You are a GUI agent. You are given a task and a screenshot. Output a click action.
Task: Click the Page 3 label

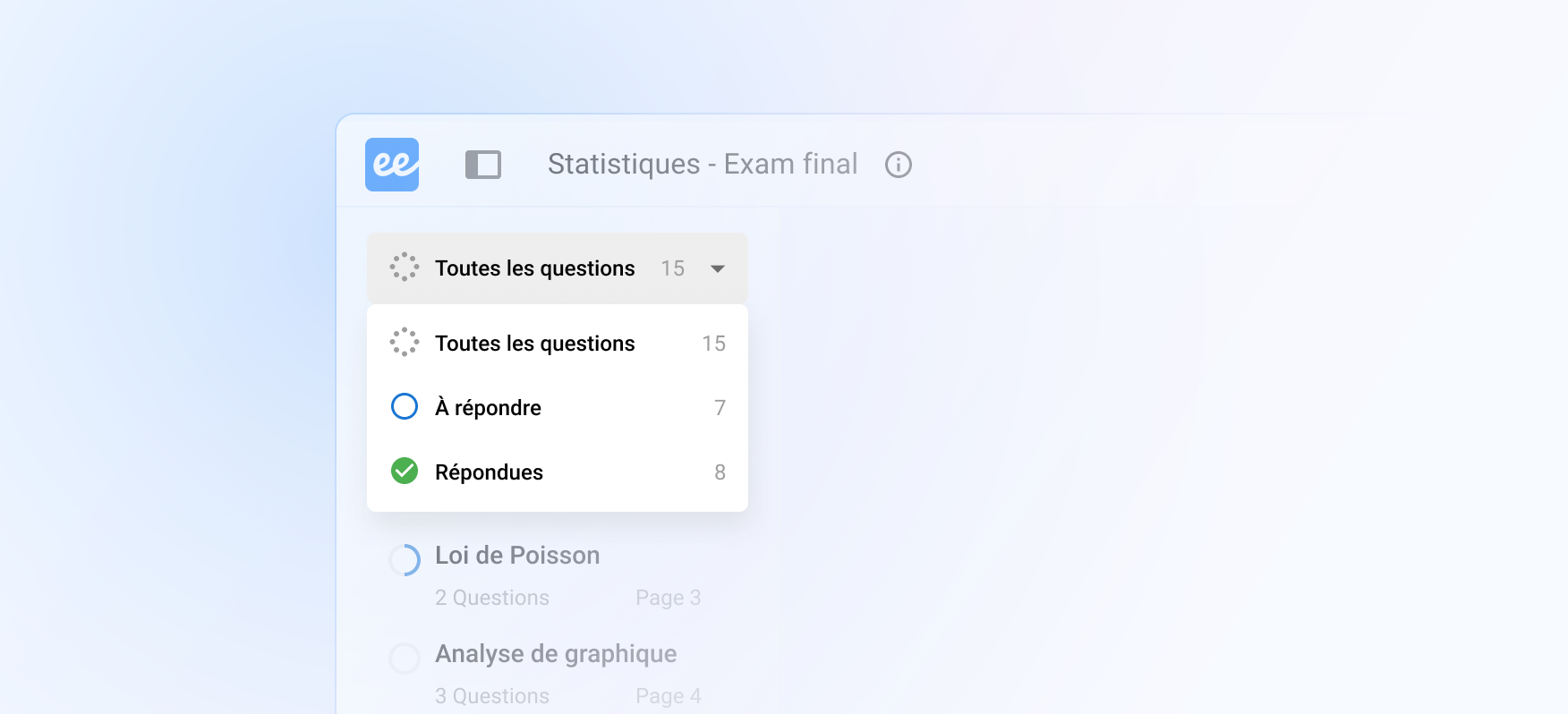[668, 598]
